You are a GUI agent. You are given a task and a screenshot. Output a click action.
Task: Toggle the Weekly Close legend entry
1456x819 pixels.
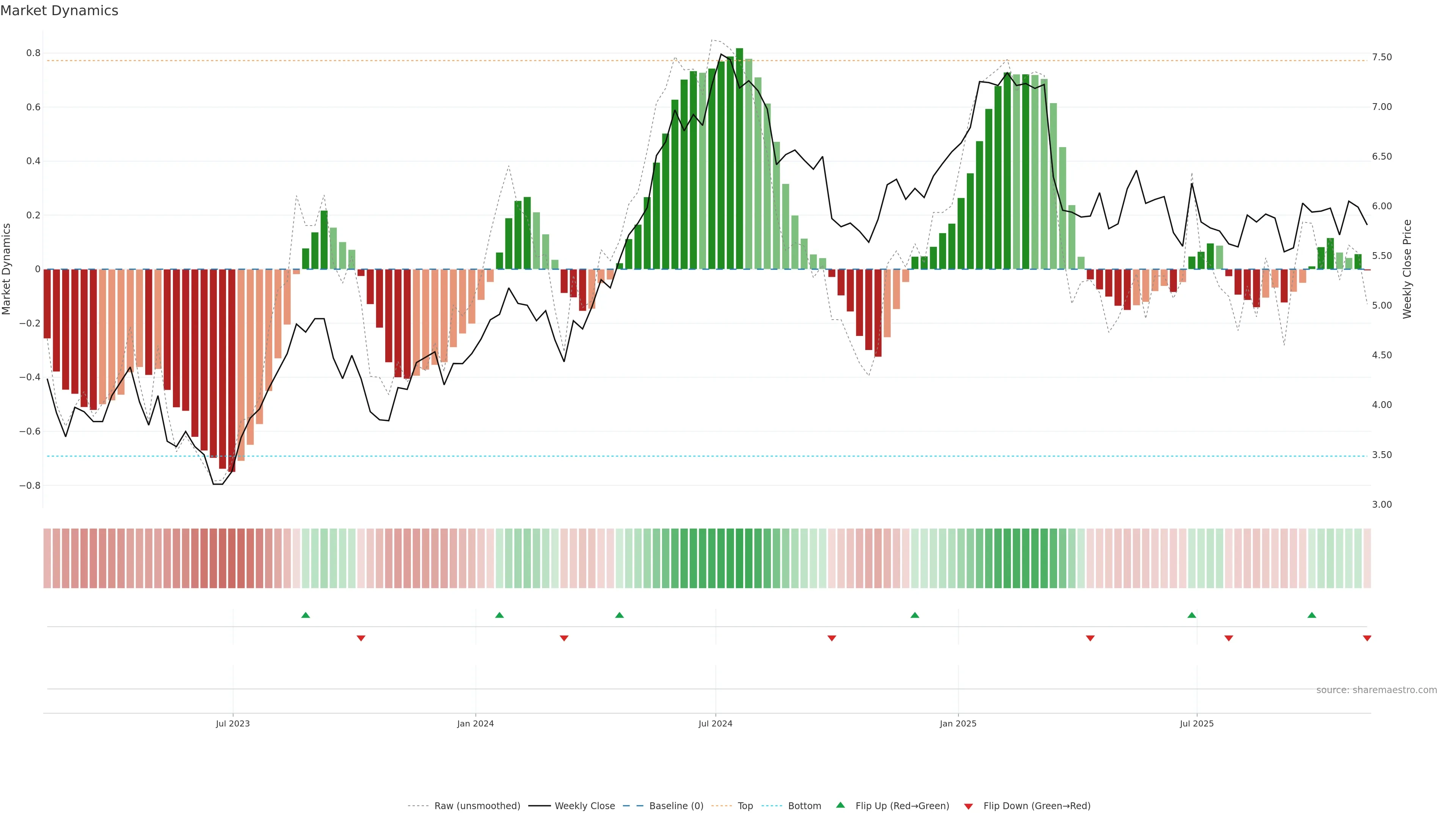pyautogui.click(x=584, y=806)
